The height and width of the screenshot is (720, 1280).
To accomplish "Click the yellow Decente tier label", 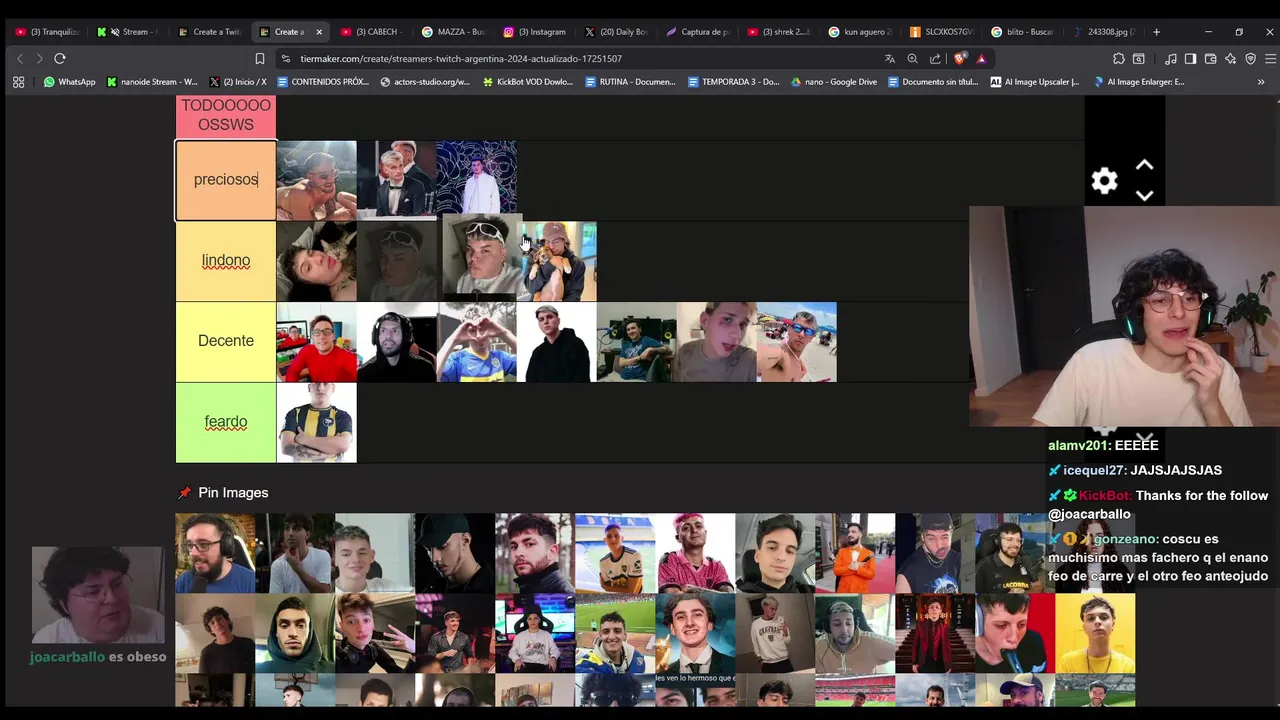I will (226, 341).
